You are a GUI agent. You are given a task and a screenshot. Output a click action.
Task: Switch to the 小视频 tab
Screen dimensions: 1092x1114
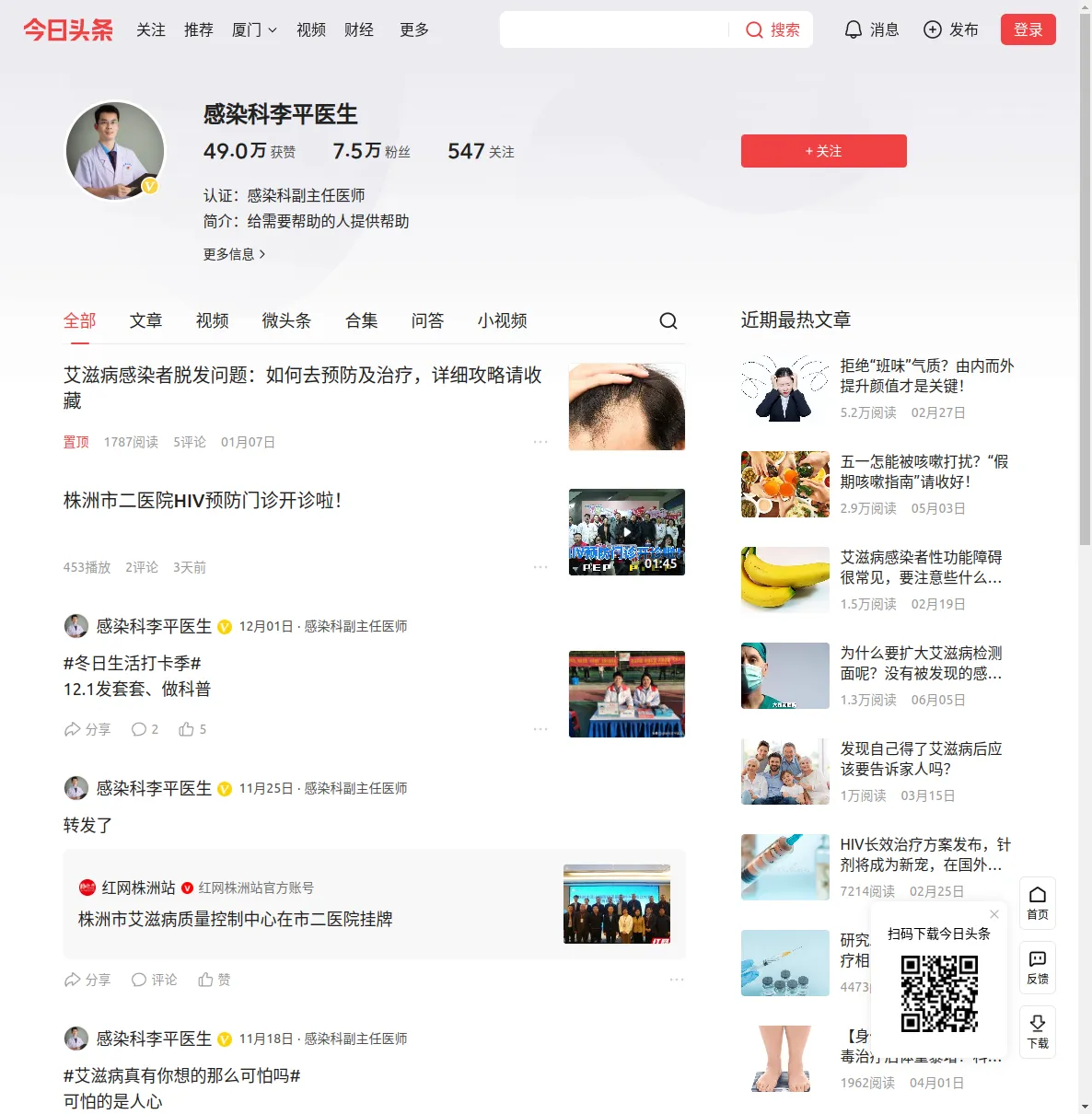[x=502, y=320]
